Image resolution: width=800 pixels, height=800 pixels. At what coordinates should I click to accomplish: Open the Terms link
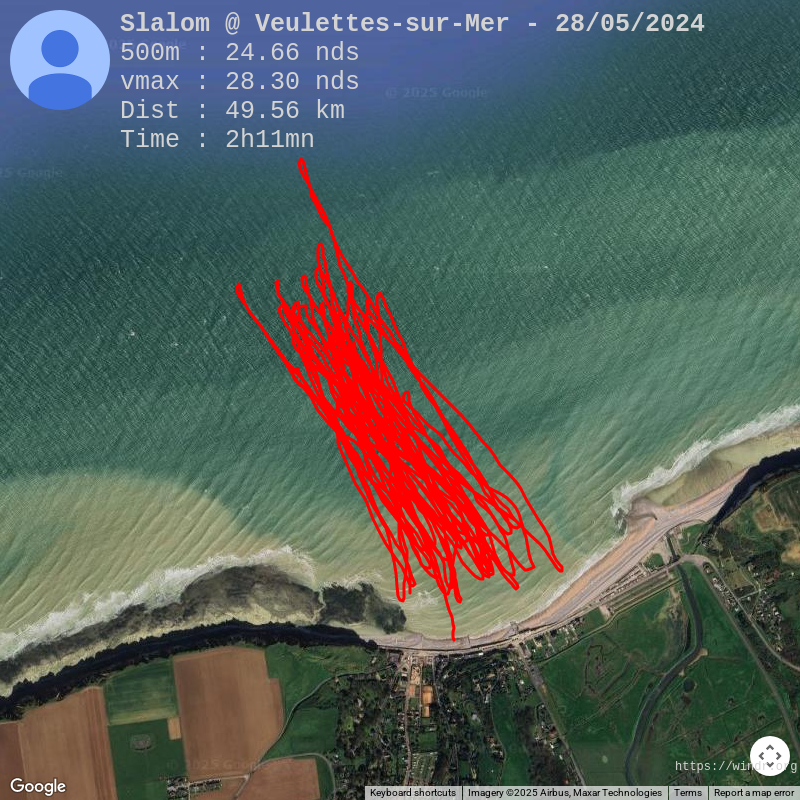[x=687, y=793]
